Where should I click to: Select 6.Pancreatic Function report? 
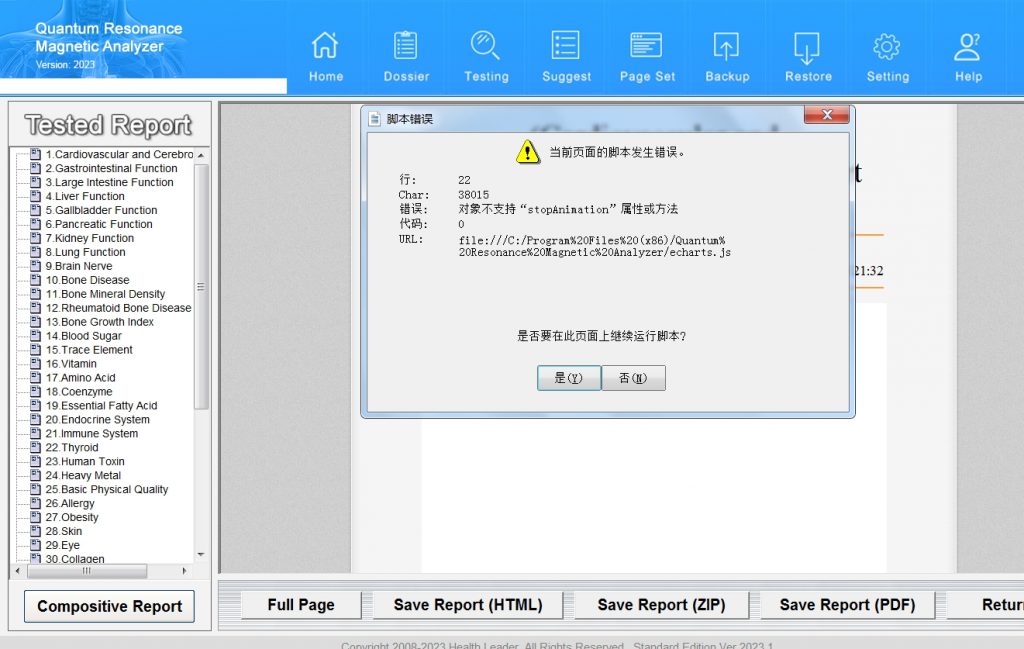click(x=99, y=224)
